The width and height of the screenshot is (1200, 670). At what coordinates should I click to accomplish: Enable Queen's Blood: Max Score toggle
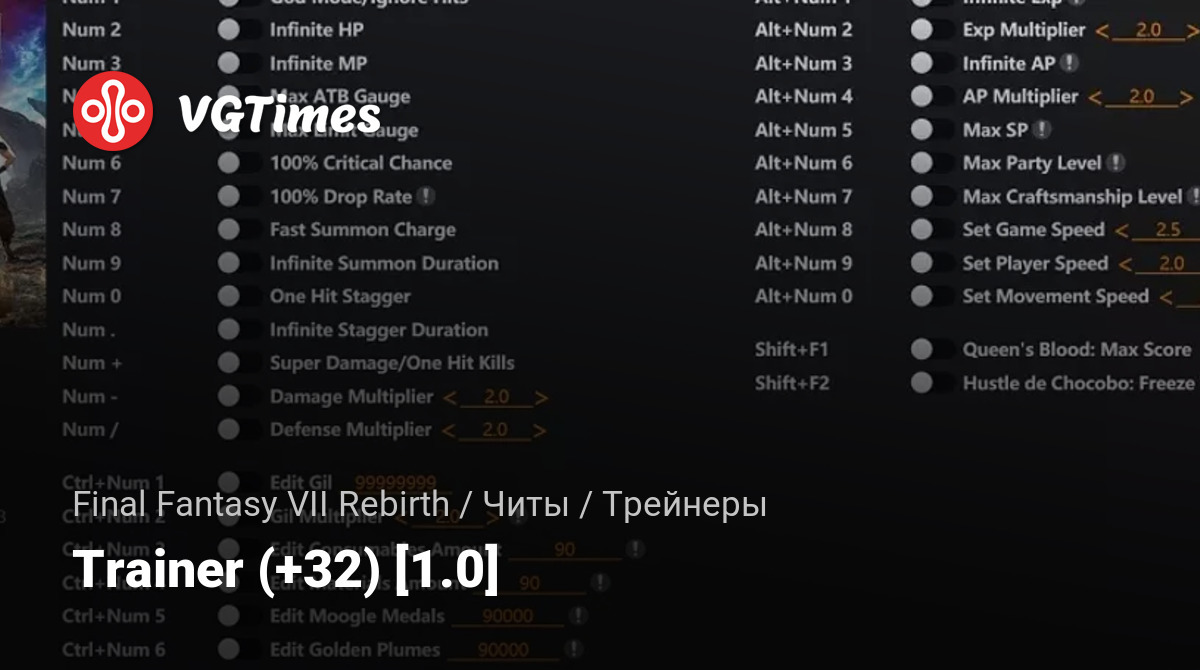[922, 349]
